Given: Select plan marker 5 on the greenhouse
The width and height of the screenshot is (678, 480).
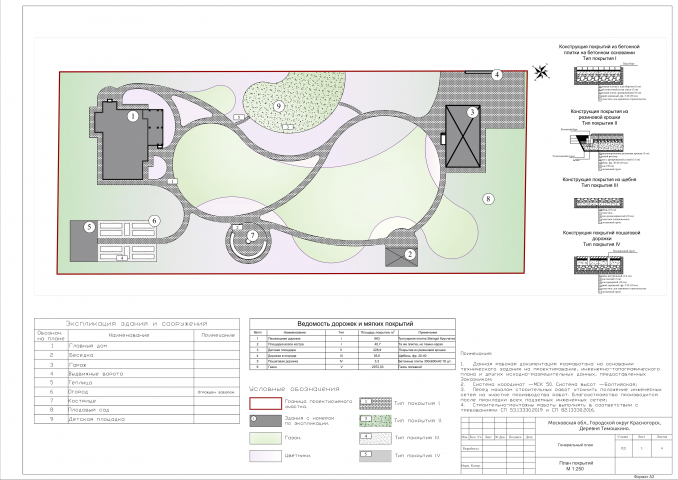Looking at the screenshot, I should [89, 227].
